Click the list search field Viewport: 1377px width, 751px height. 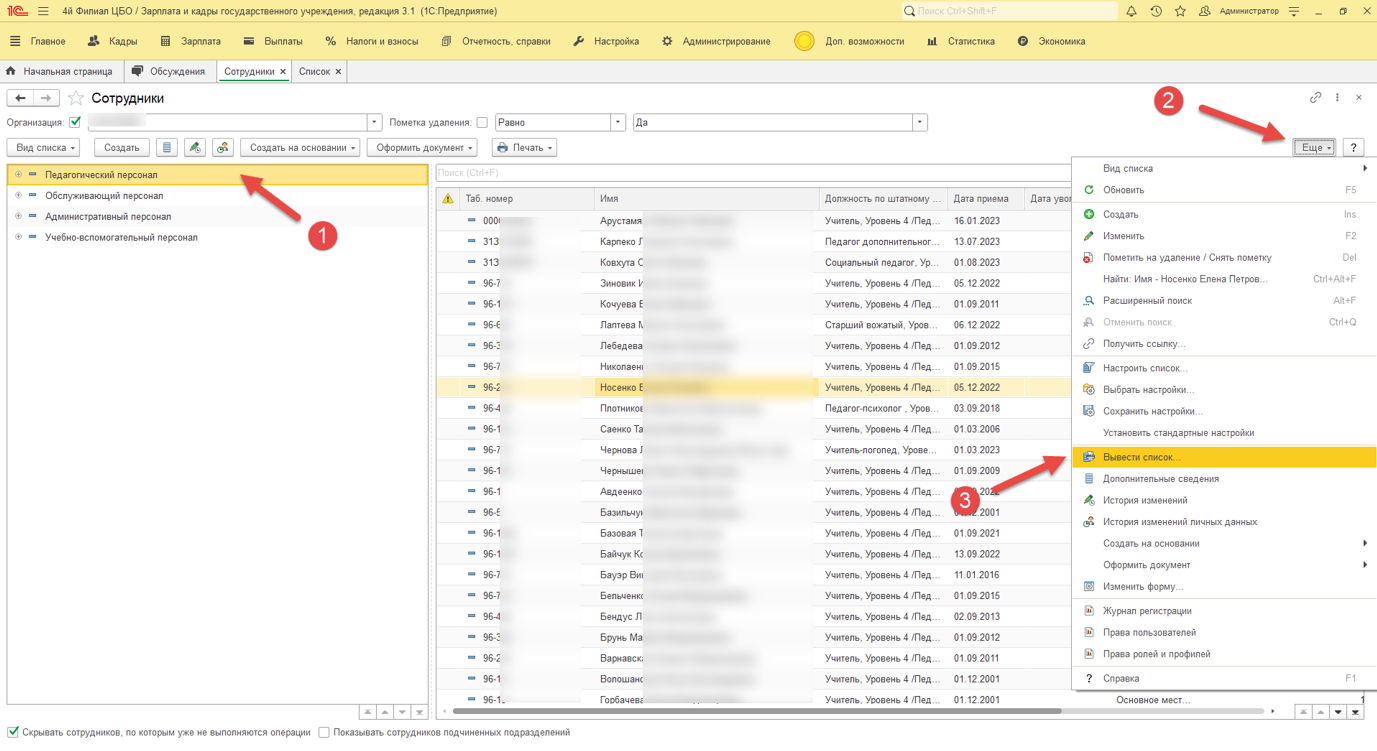click(x=750, y=173)
